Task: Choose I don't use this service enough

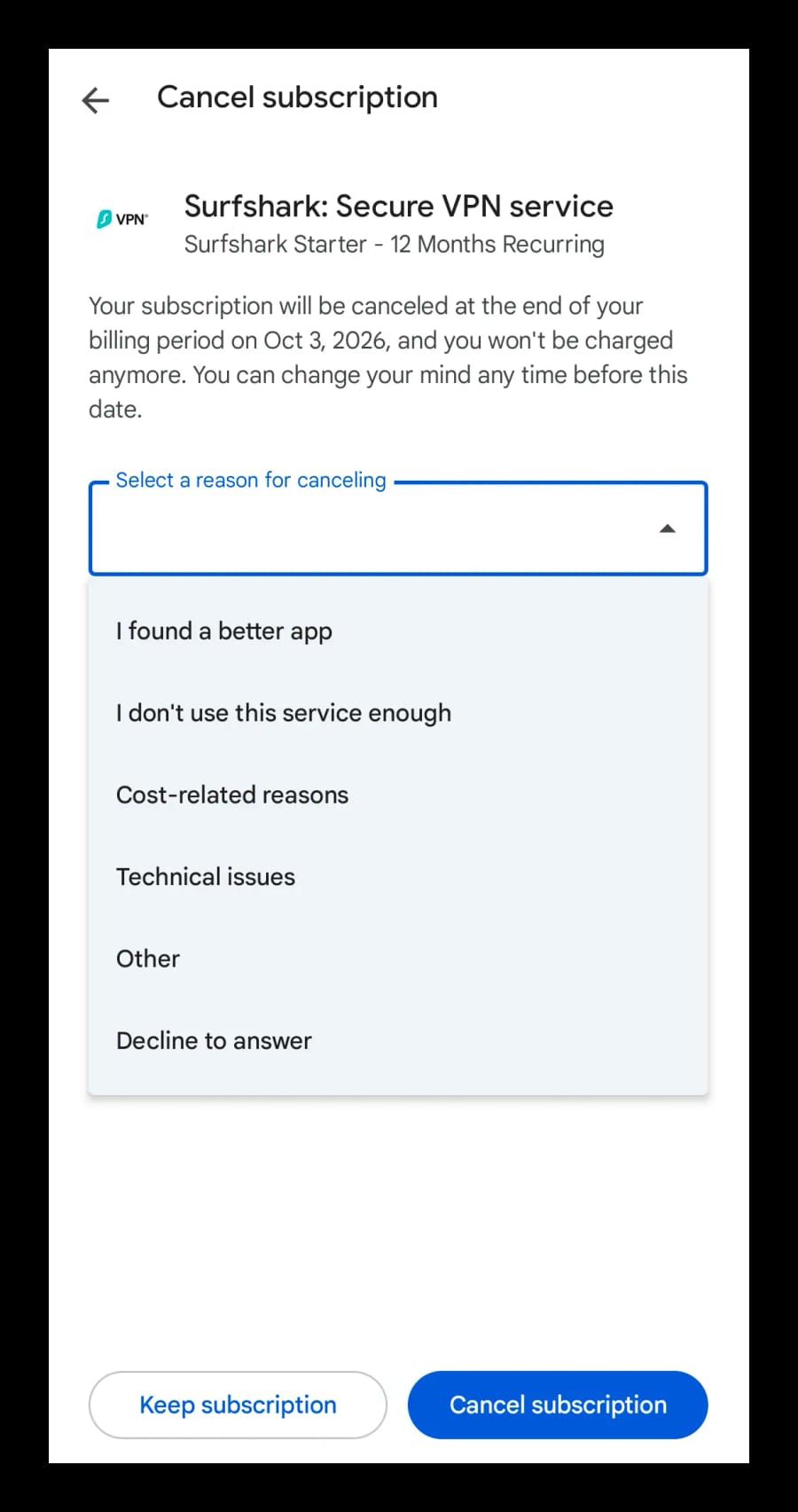Action: [x=284, y=712]
